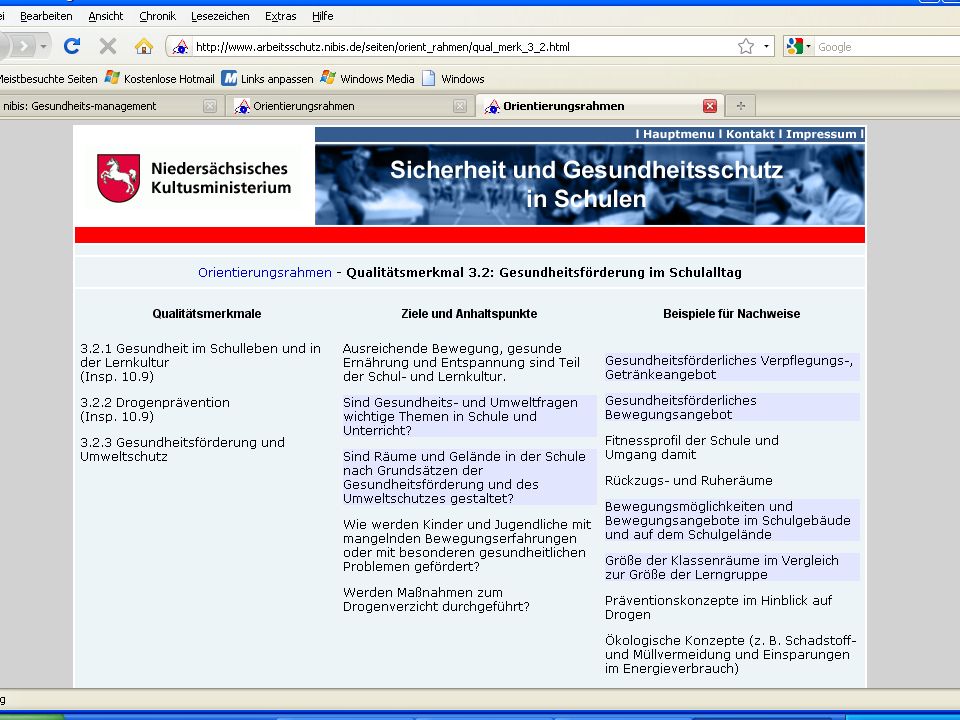Stop loading with the X icon
This screenshot has height=720, width=960.
point(108,46)
